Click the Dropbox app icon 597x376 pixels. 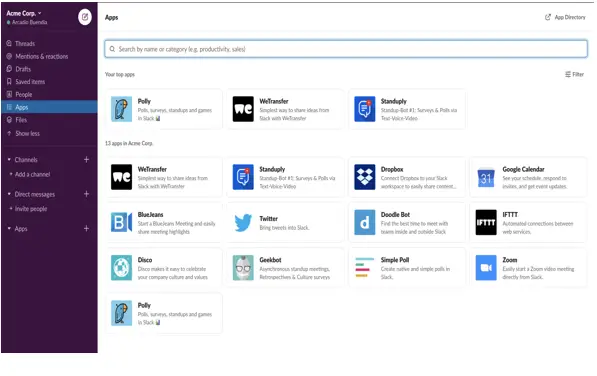(364, 177)
